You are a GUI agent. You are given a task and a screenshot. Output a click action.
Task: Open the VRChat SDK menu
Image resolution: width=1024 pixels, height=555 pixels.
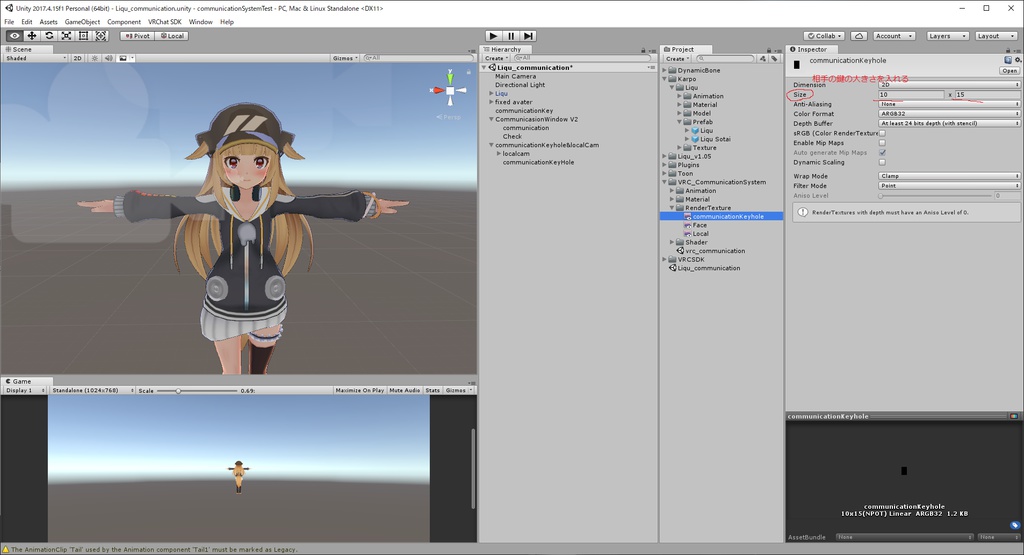165,22
